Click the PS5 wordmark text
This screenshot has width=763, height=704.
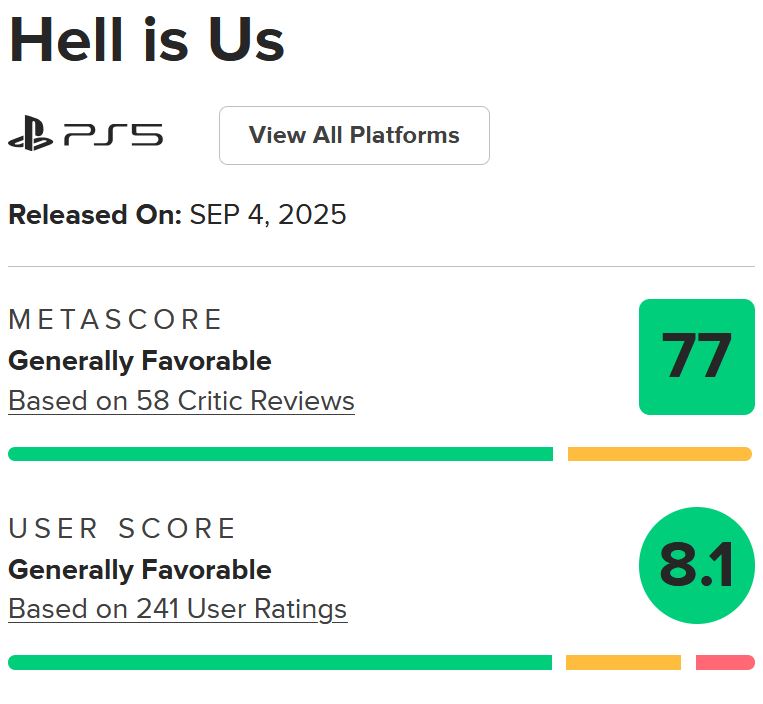point(113,135)
